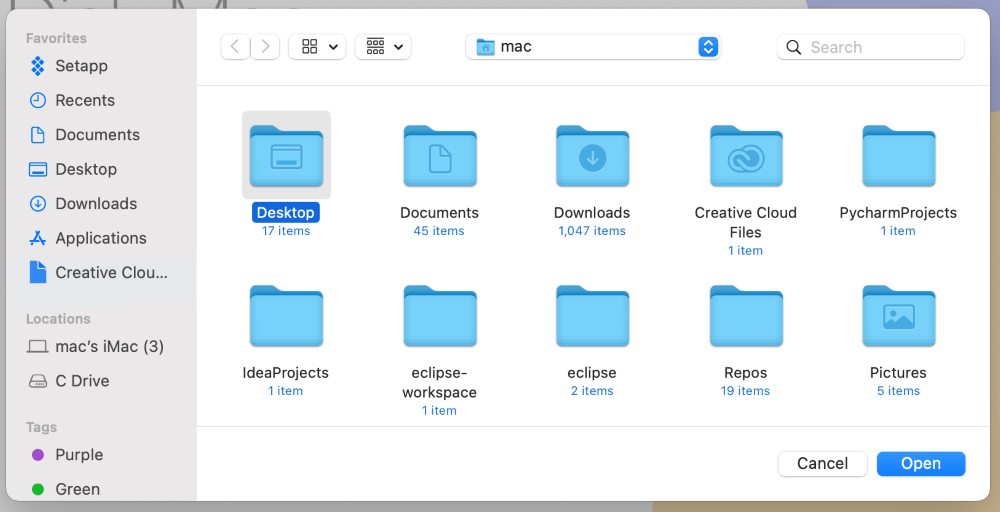Open the icon view mode dropdown
This screenshot has height=512, width=1000.
tap(318, 47)
